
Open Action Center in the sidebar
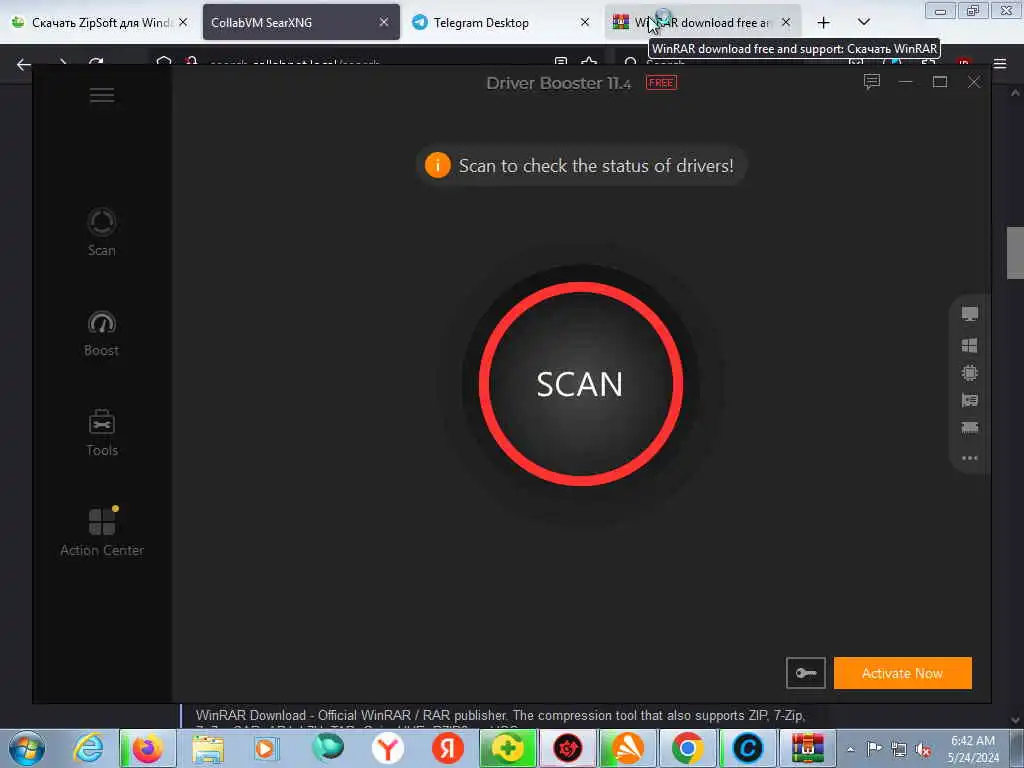click(102, 532)
